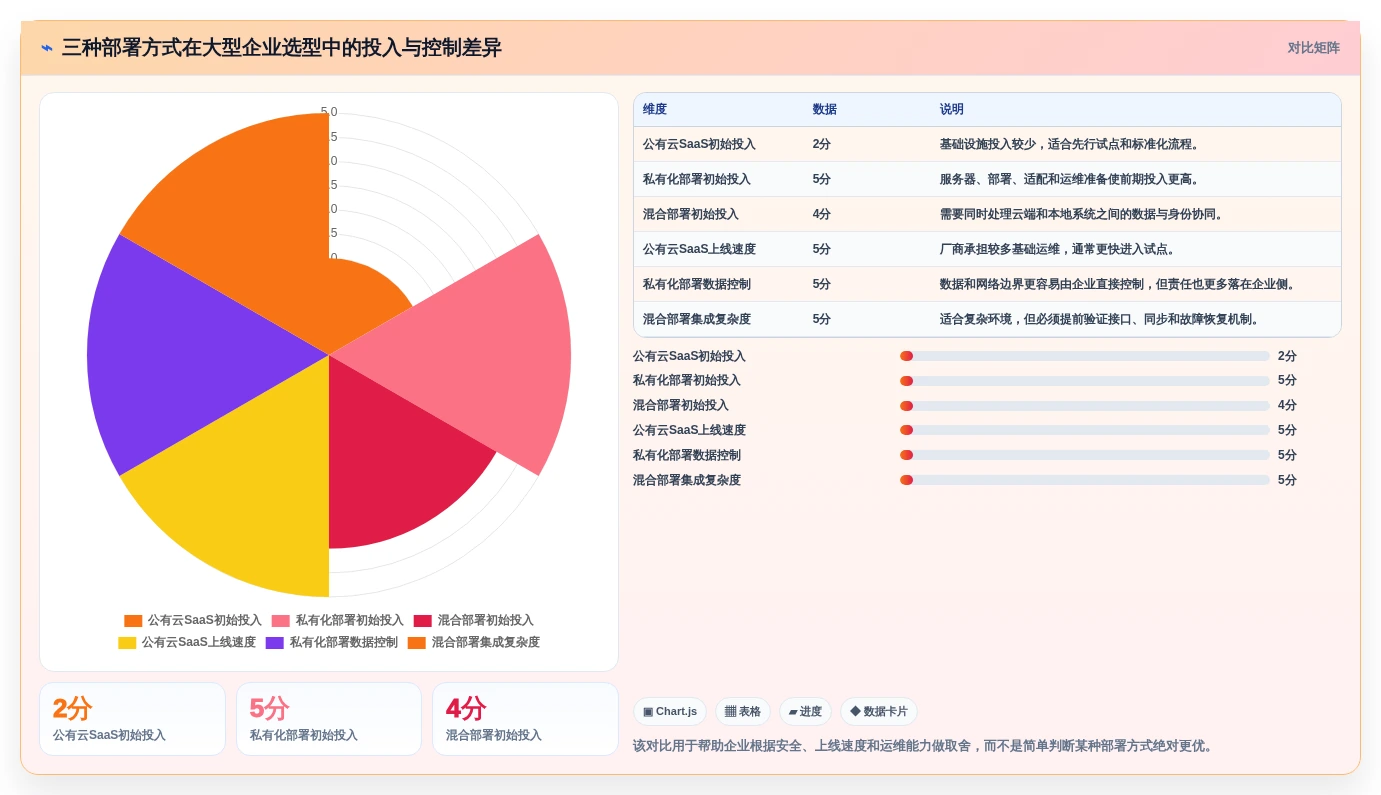Screen dimensions: 1381x795
Task: Click description 基础设施投入较少，适合先行试点和标准化流程
Action: pyautogui.click(x=1069, y=145)
